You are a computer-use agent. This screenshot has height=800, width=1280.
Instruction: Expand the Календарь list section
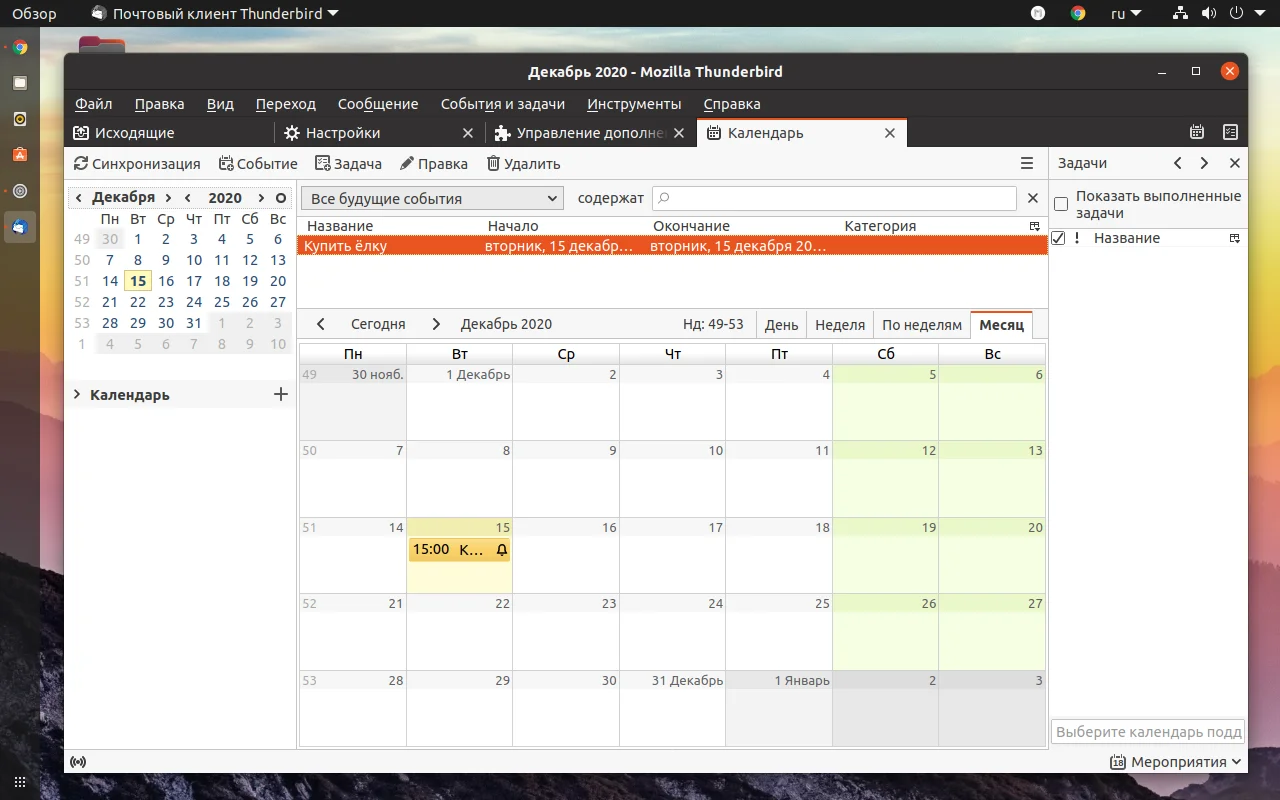click(x=77, y=395)
